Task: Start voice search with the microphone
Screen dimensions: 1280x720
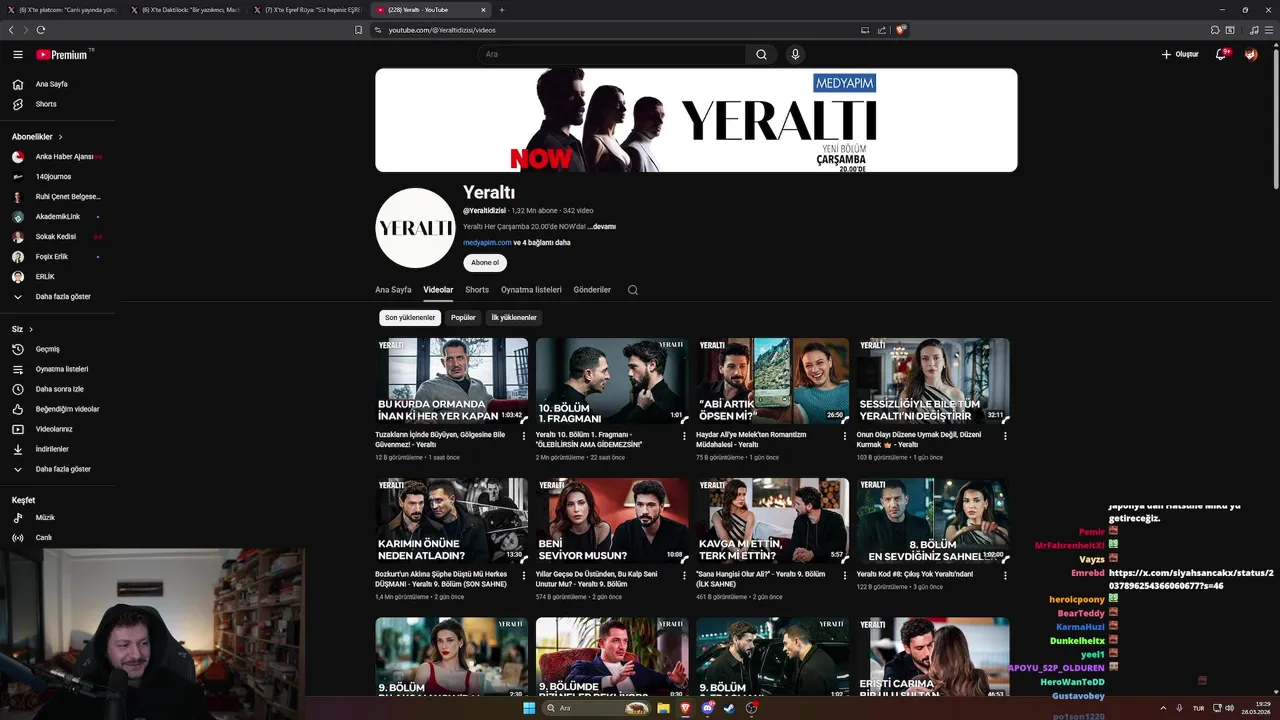Action: 795,55
